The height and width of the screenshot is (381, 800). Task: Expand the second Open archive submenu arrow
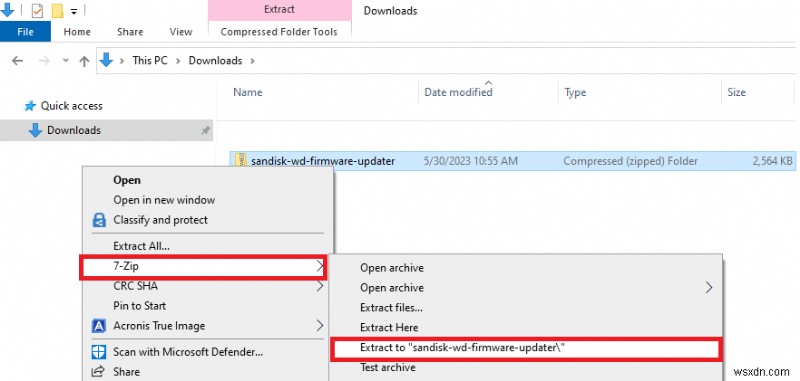[x=709, y=288]
